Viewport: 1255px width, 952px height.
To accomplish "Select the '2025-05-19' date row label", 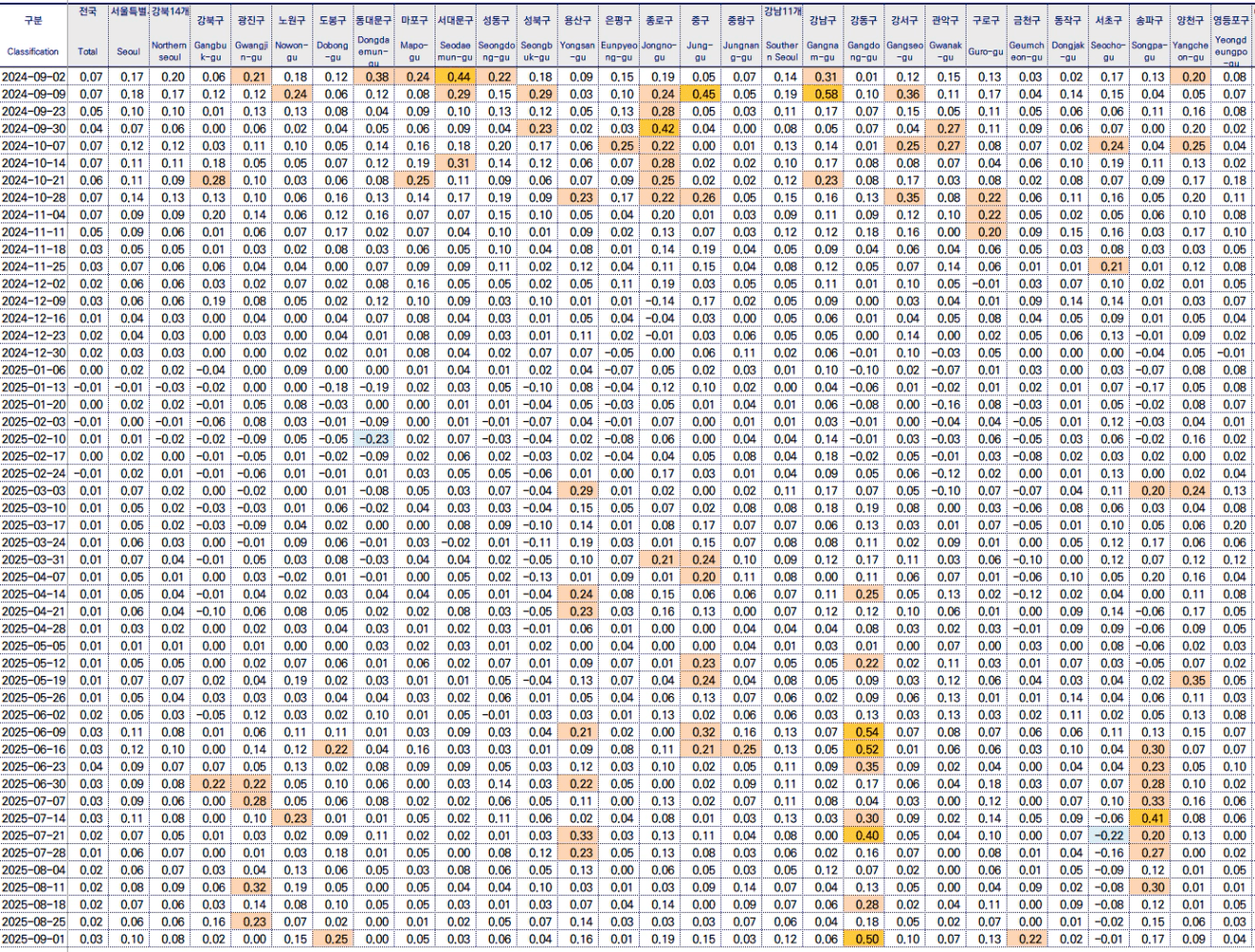I will tap(32, 679).
